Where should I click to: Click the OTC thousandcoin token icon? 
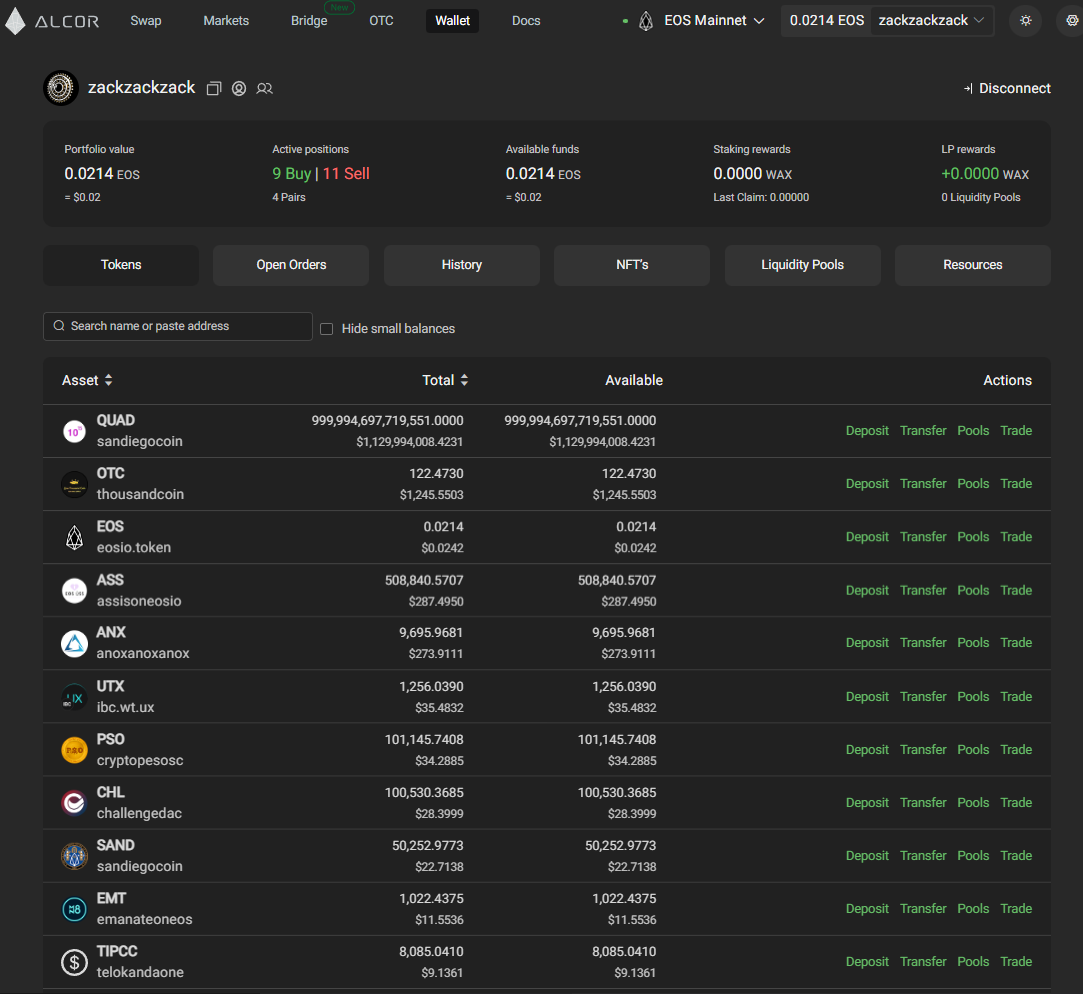click(75, 485)
